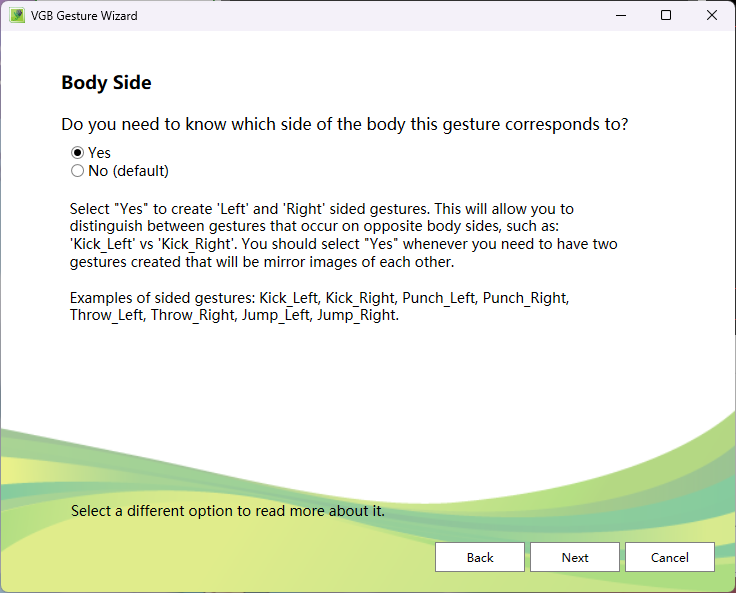This screenshot has height=593, width=736.
Task: Close the wizard with the X button
Action: click(x=712, y=16)
